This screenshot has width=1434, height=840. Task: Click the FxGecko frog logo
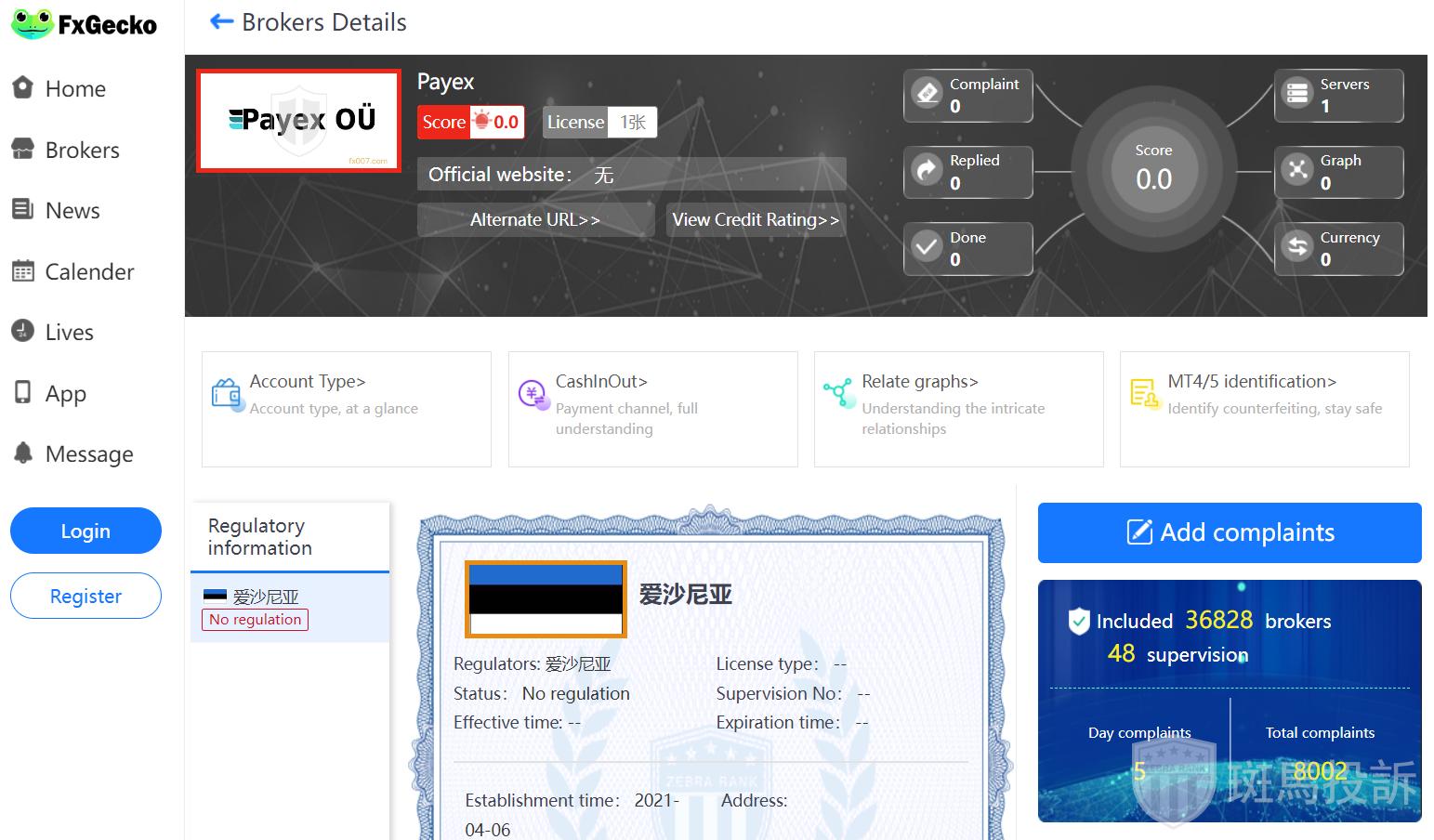33,24
